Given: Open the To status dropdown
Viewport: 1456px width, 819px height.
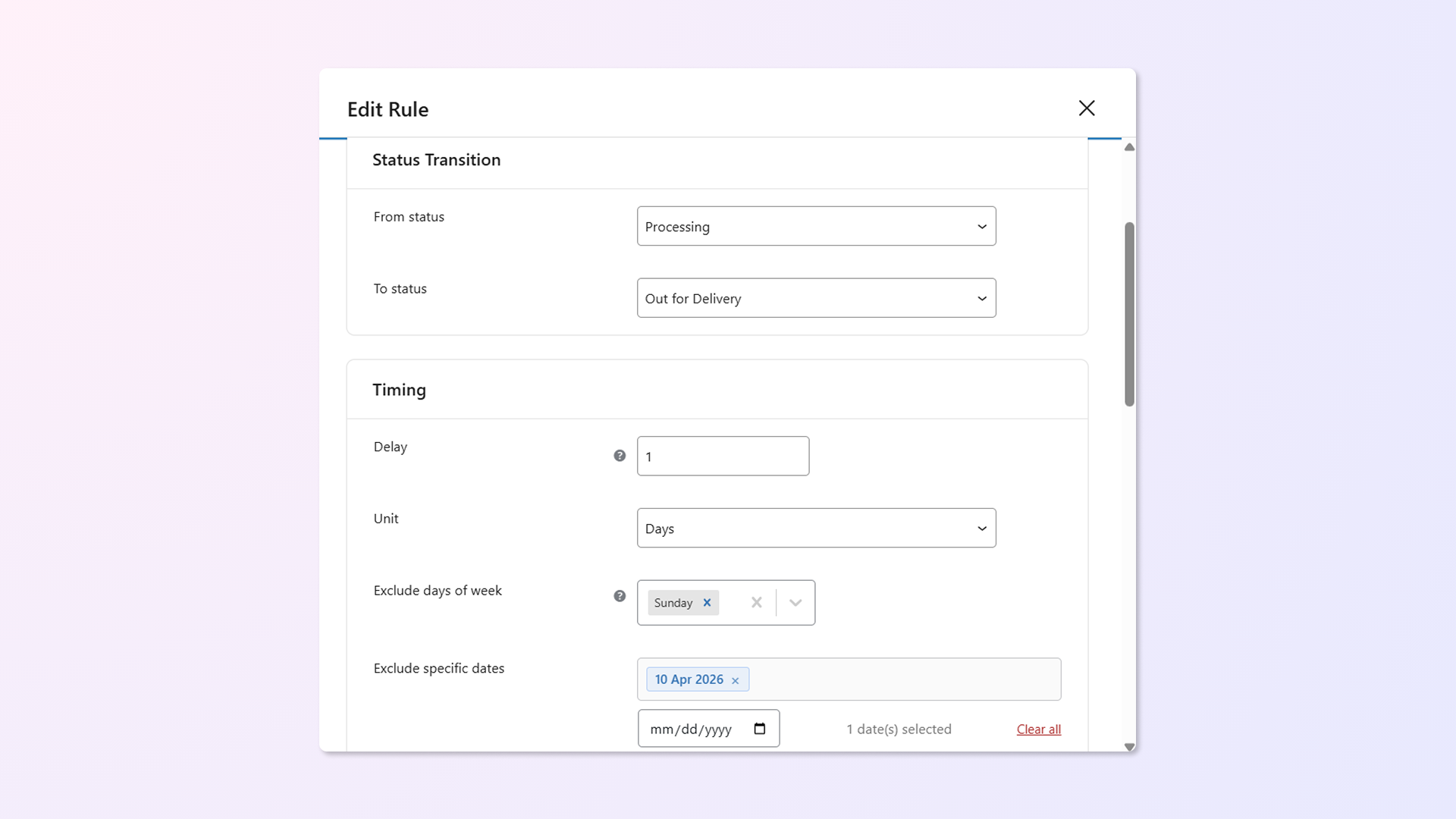Looking at the screenshot, I should click(816, 298).
